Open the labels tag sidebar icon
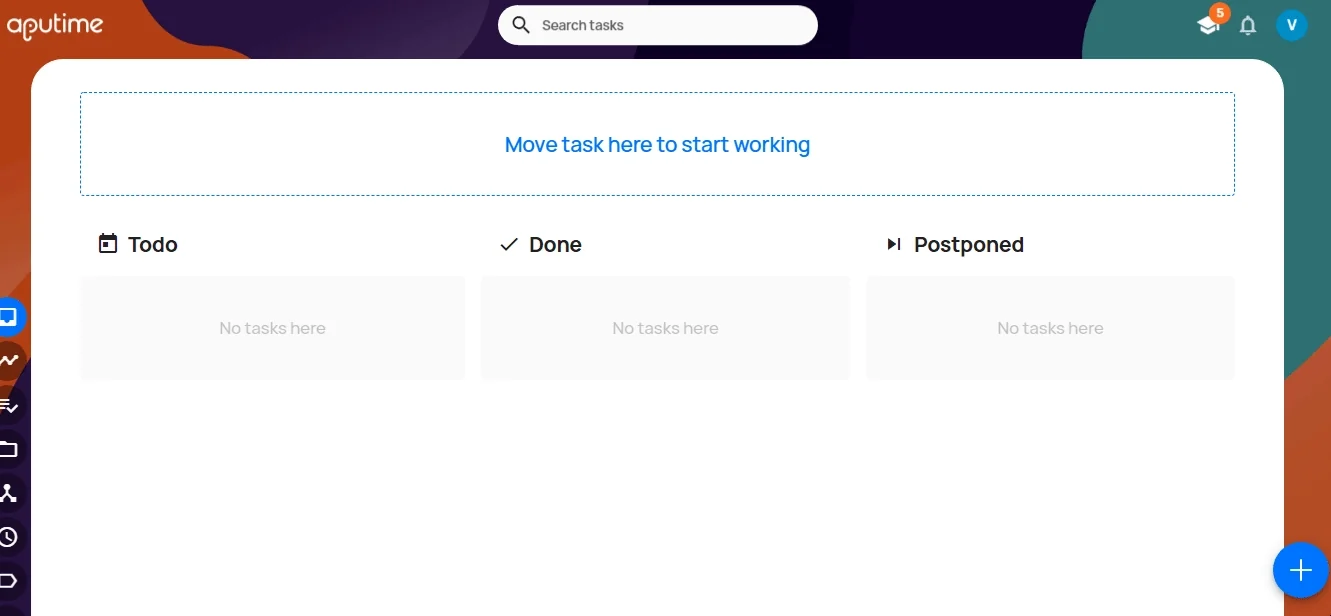The height and width of the screenshot is (616, 1331). (x=9, y=581)
